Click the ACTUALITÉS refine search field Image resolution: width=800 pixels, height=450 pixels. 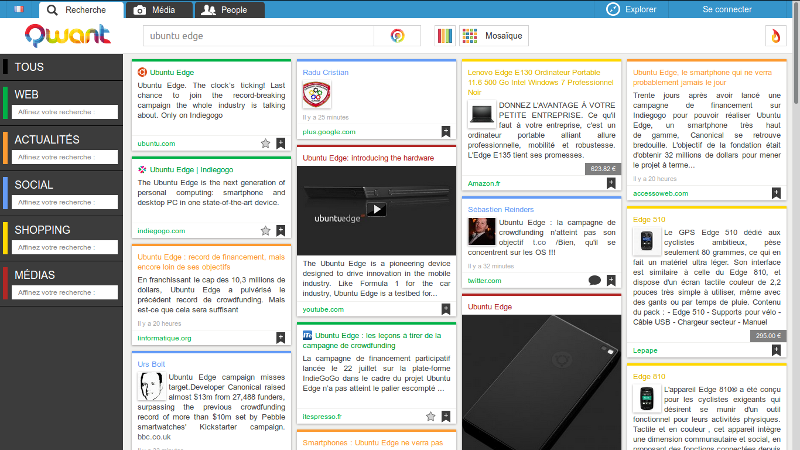coord(65,157)
